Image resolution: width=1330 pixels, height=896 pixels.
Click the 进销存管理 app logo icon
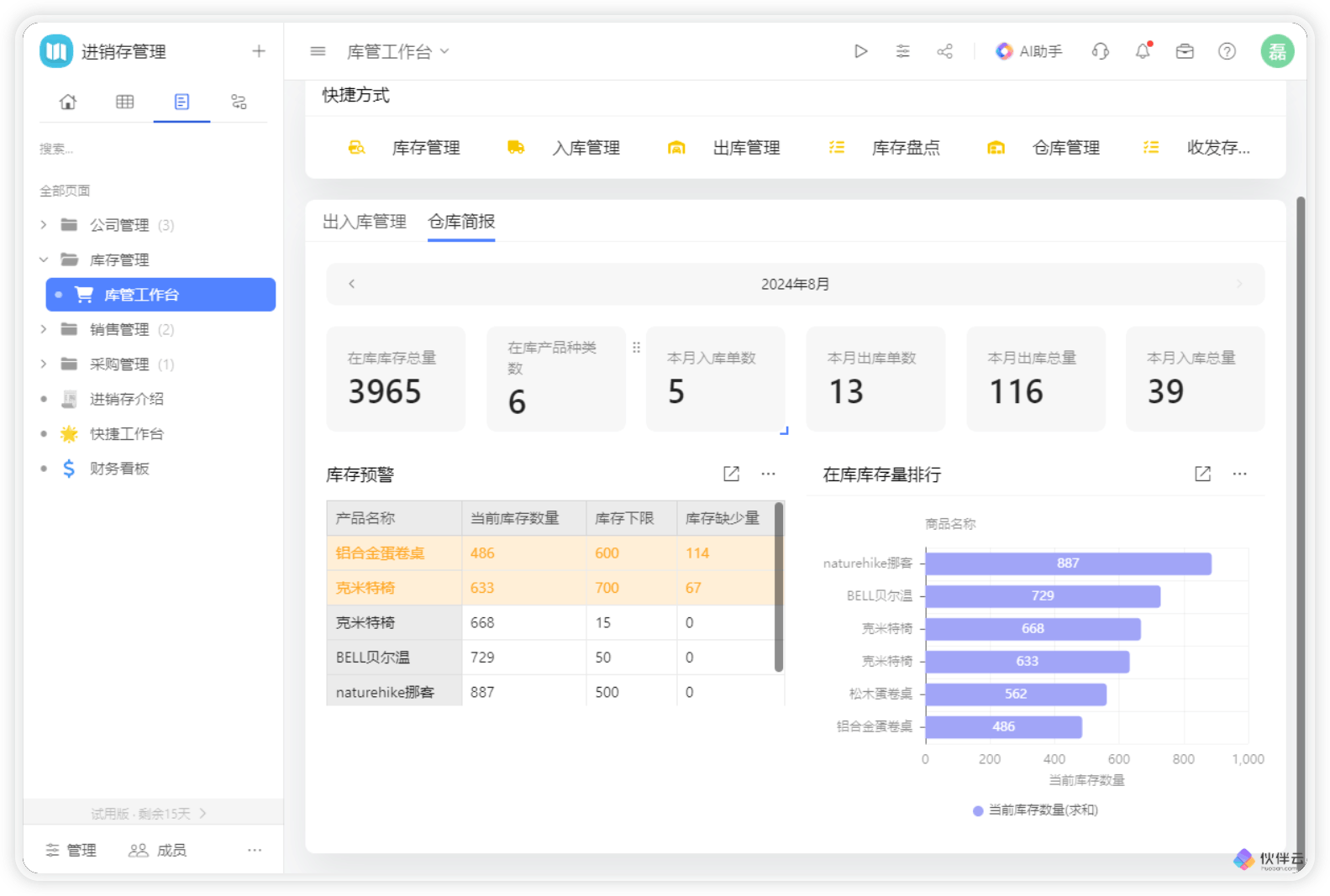(56, 51)
